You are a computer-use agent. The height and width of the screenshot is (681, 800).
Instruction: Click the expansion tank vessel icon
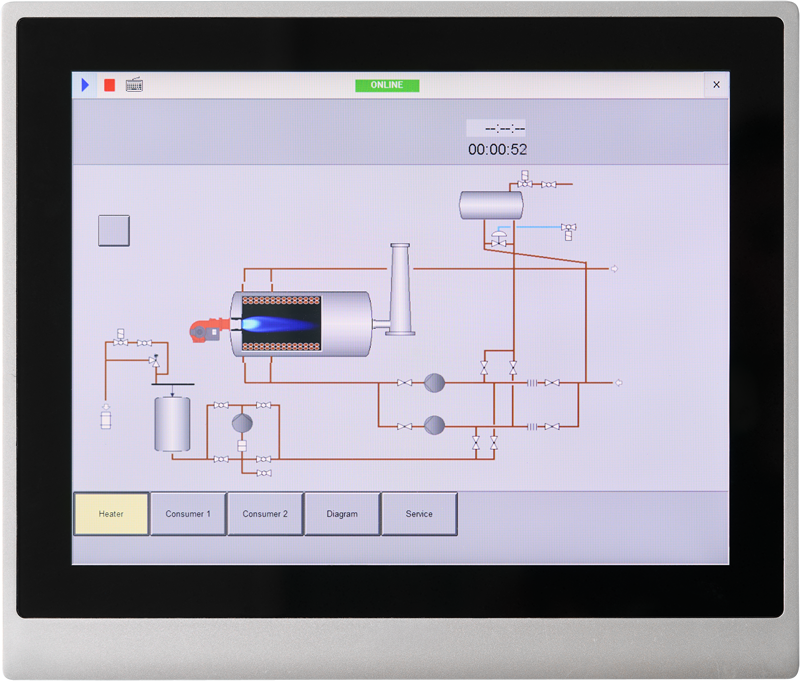tap(490, 205)
